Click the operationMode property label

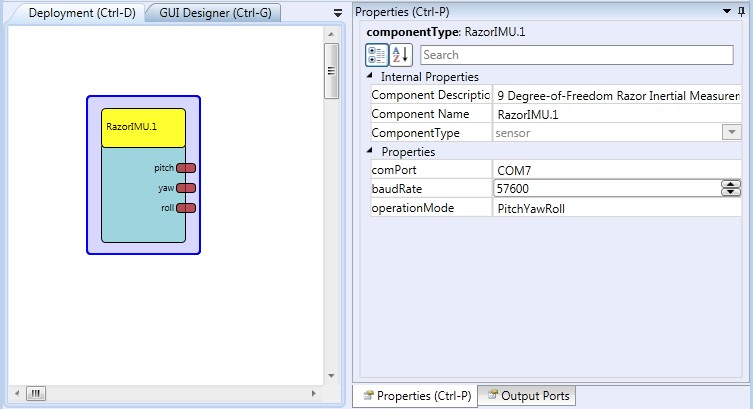click(x=413, y=208)
